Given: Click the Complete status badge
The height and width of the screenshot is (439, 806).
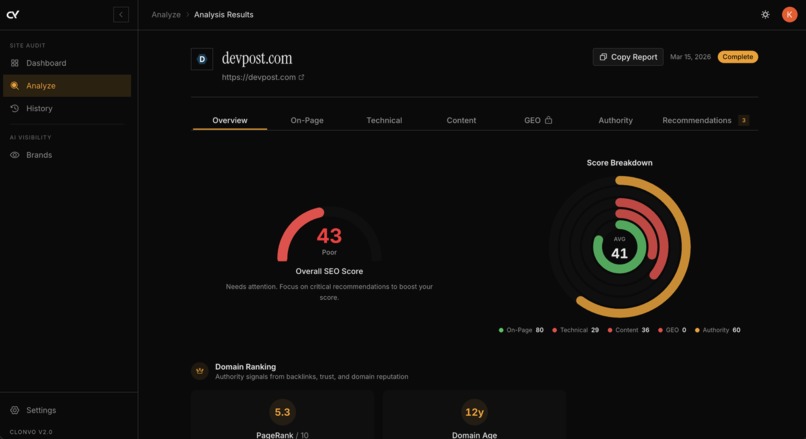Looking at the screenshot, I should [x=738, y=57].
